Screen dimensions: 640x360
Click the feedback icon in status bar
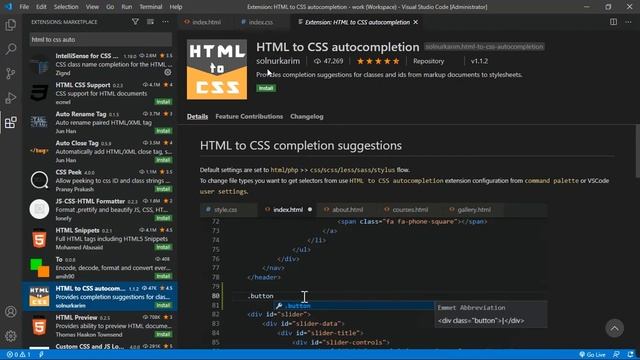pos(616,355)
